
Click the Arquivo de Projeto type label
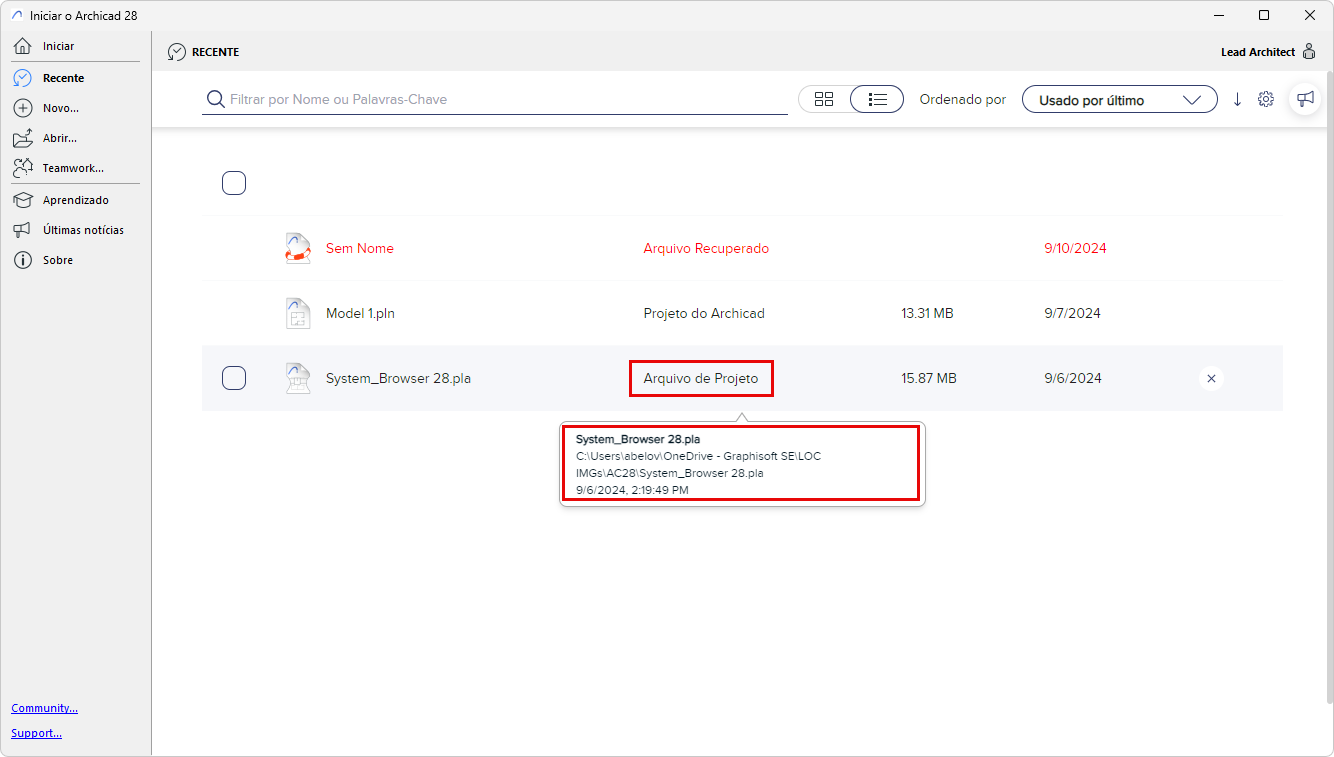pos(701,378)
